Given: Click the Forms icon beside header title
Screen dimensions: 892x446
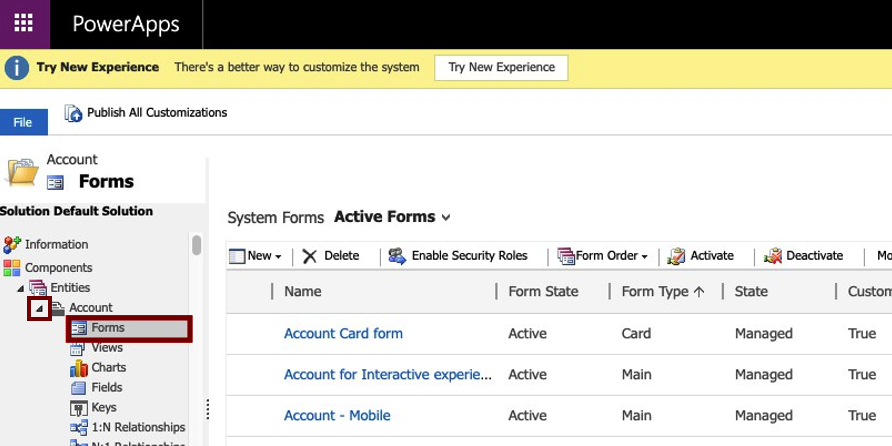Looking at the screenshot, I should 56,183.
